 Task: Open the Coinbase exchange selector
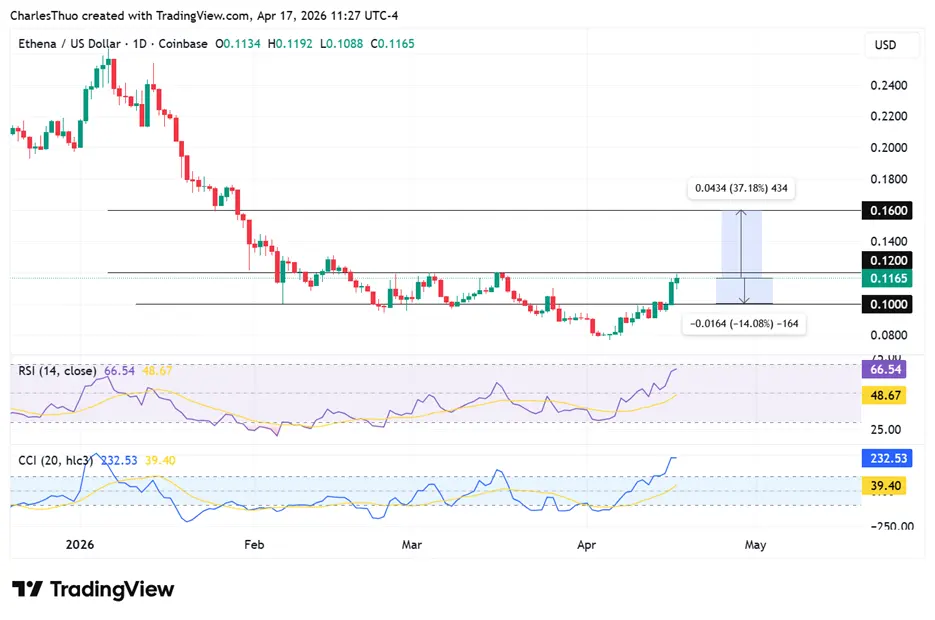point(182,44)
